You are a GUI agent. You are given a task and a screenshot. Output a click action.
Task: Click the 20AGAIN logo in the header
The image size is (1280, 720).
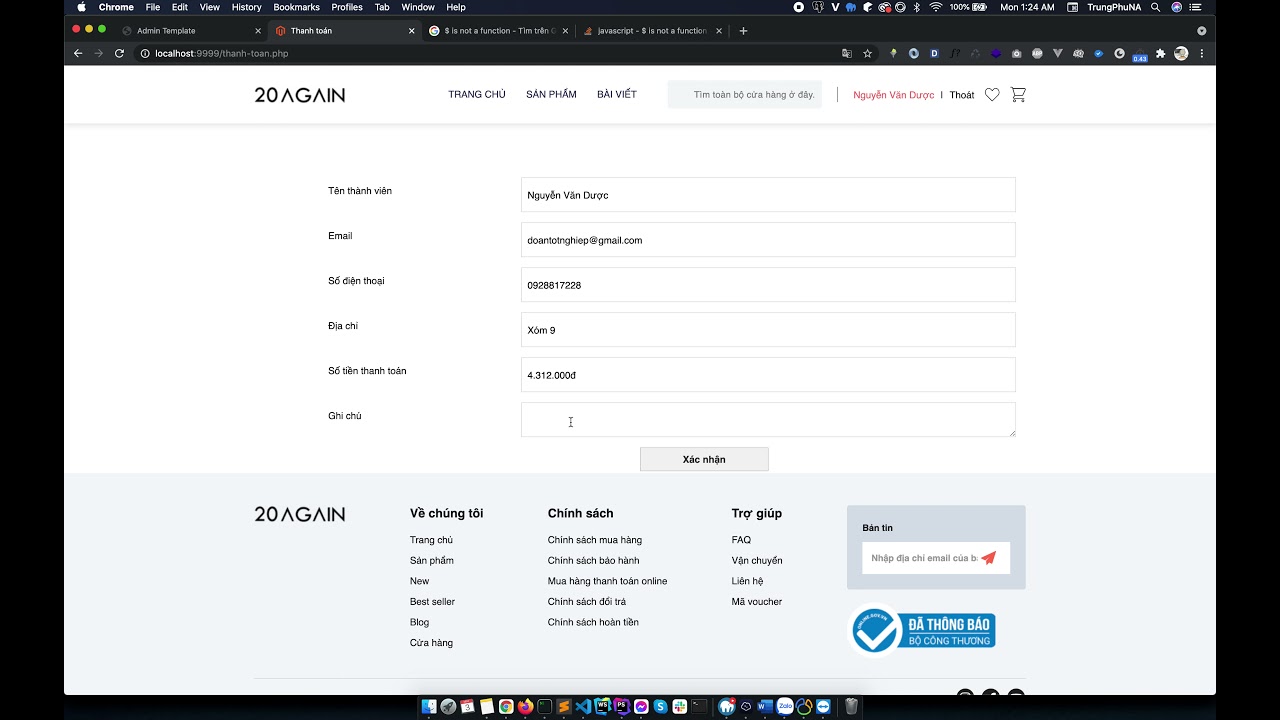299,95
